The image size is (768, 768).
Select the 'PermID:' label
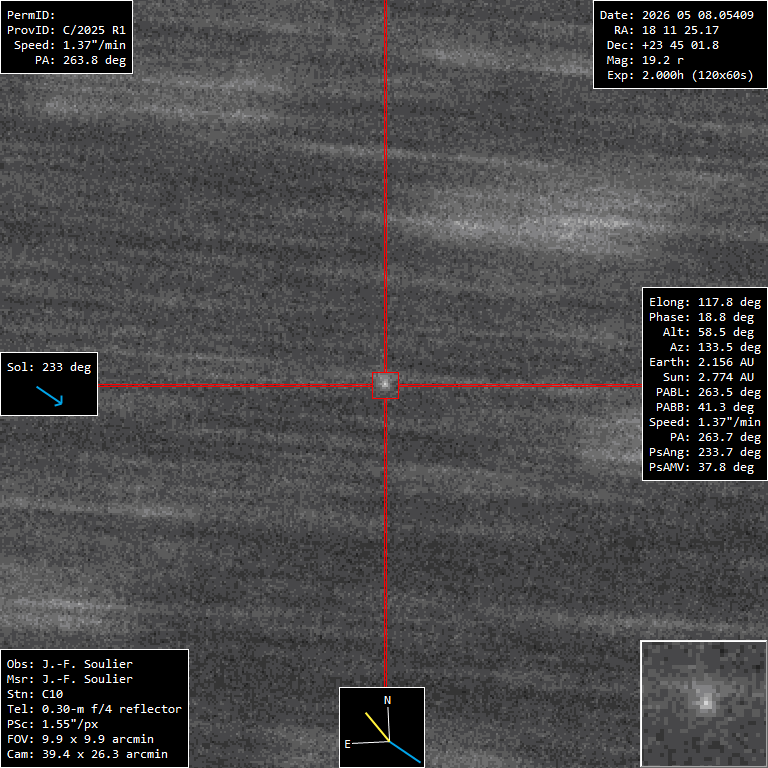point(31,15)
